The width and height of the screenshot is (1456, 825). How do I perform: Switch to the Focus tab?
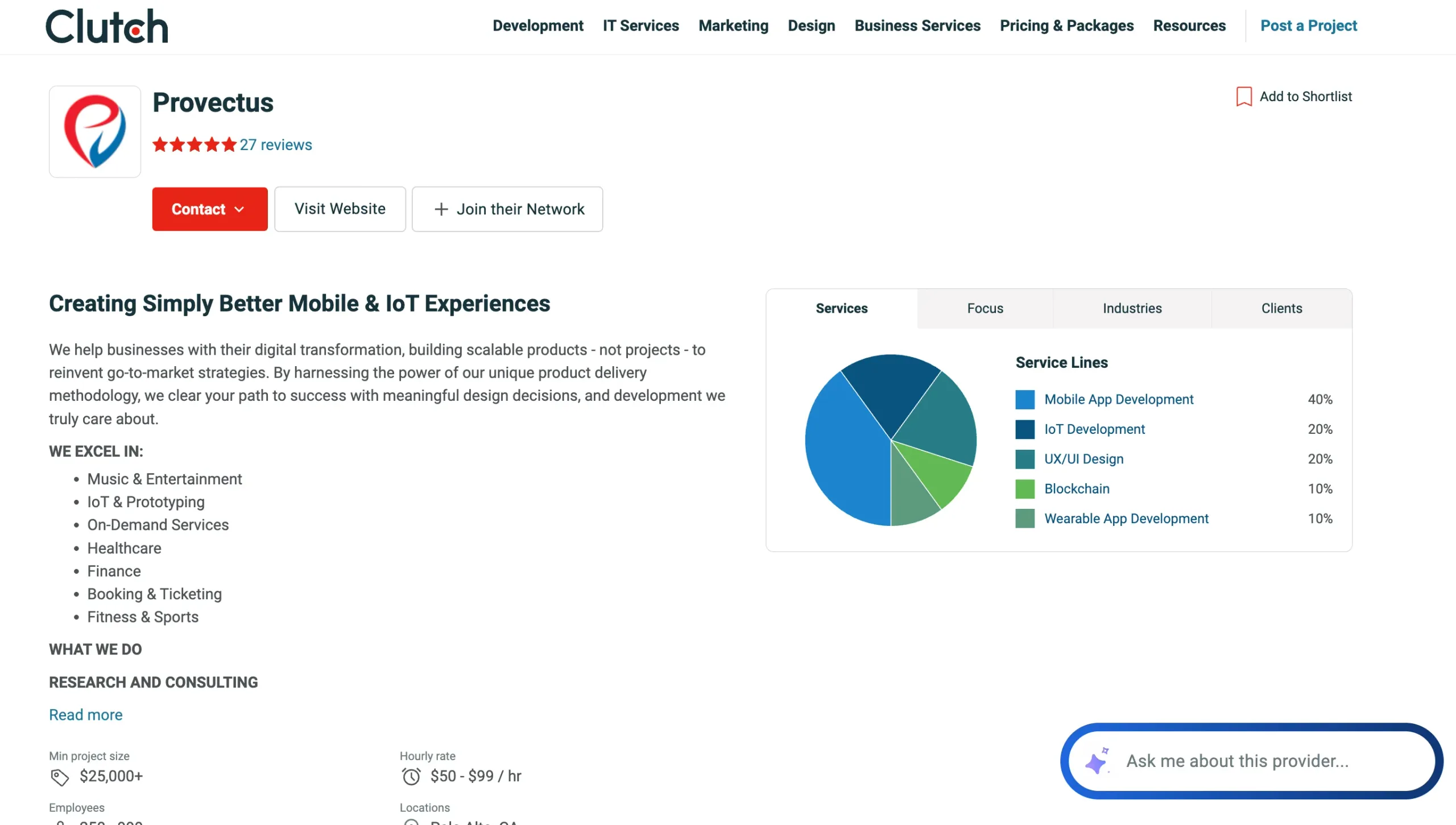pyautogui.click(x=985, y=308)
